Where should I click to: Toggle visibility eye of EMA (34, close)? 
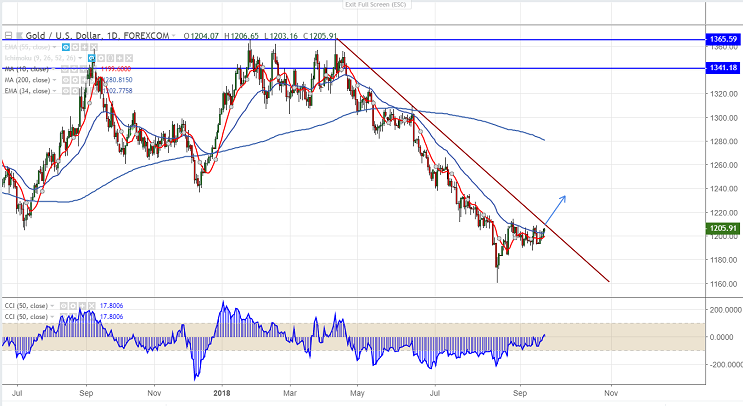pos(66,91)
